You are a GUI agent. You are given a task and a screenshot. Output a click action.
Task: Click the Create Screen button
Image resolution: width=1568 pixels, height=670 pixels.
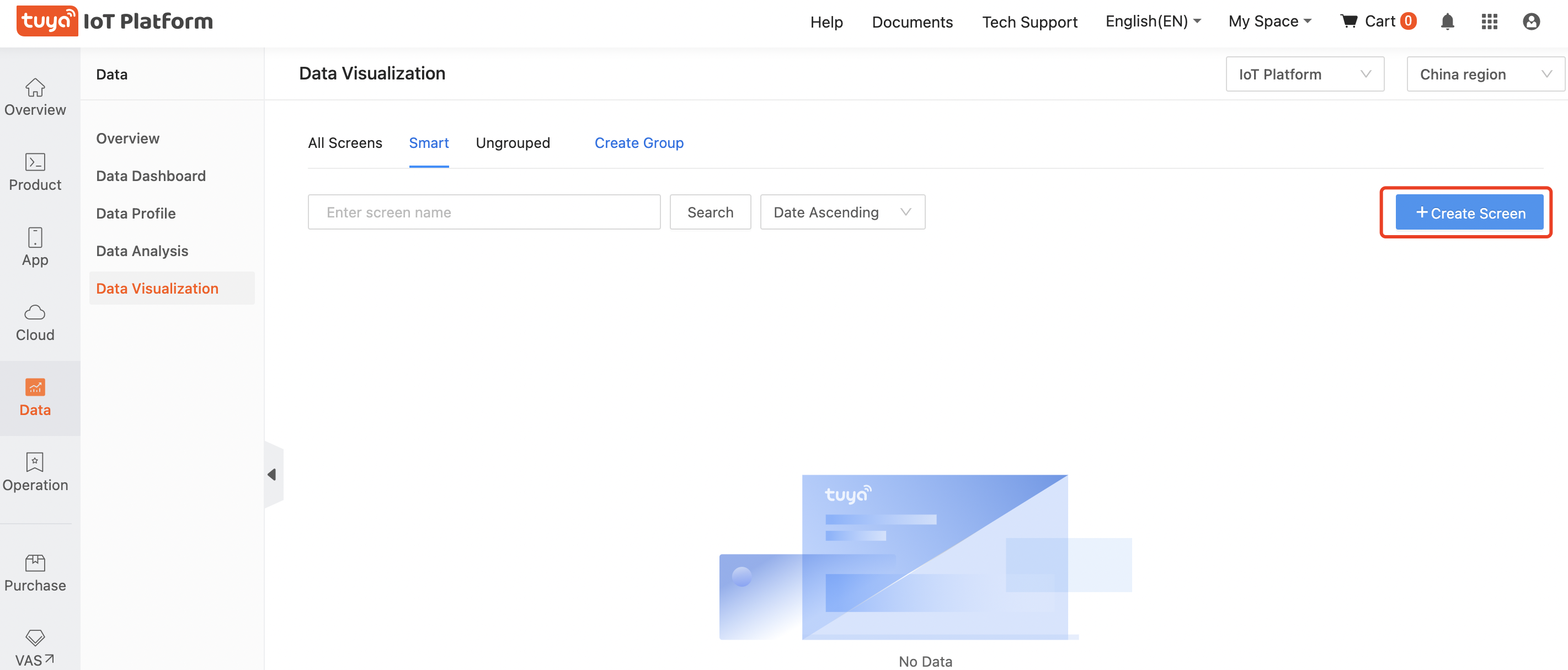point(1469,212)
